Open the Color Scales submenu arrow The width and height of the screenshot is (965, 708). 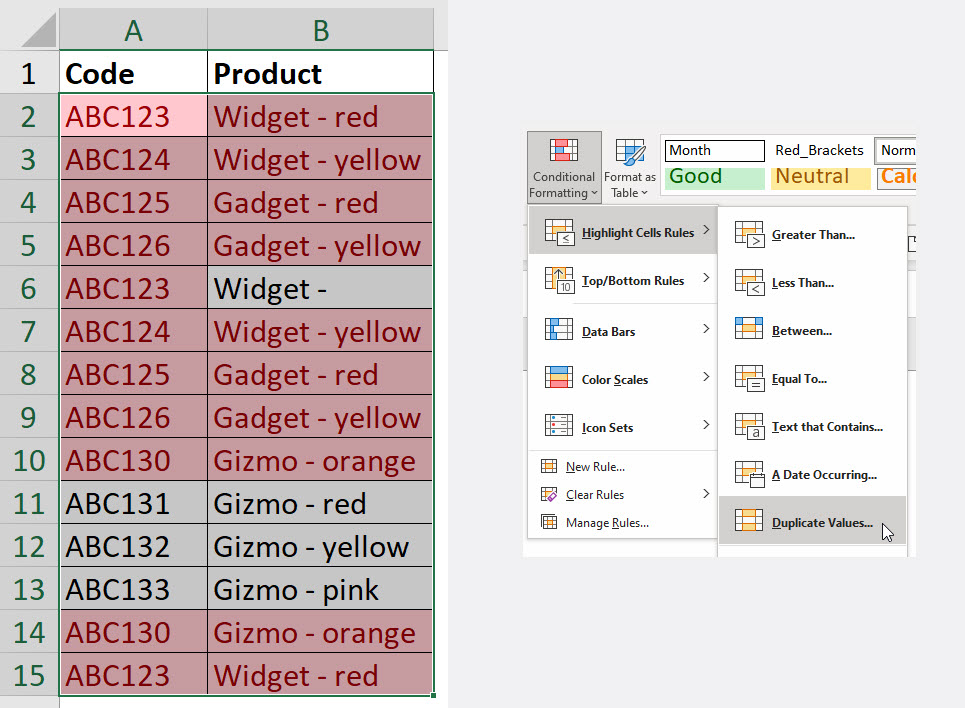[x=706, y=378]
